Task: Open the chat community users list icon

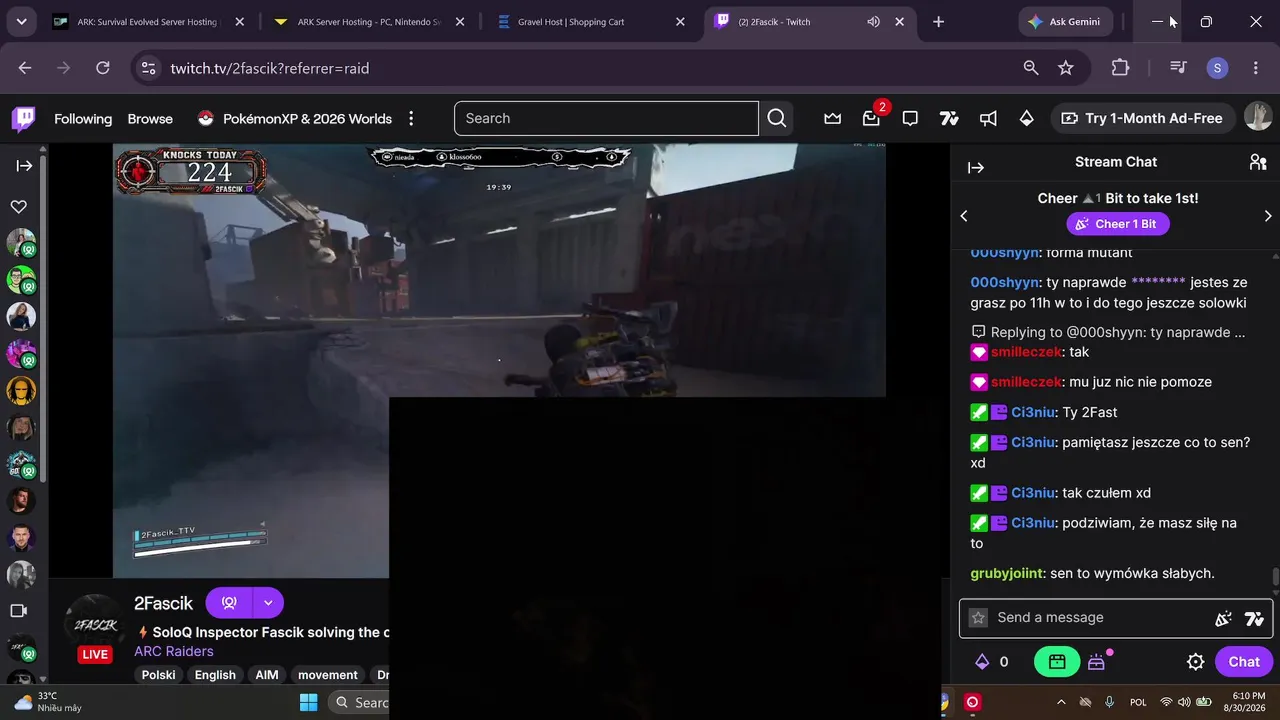Action: (1258, 162)
